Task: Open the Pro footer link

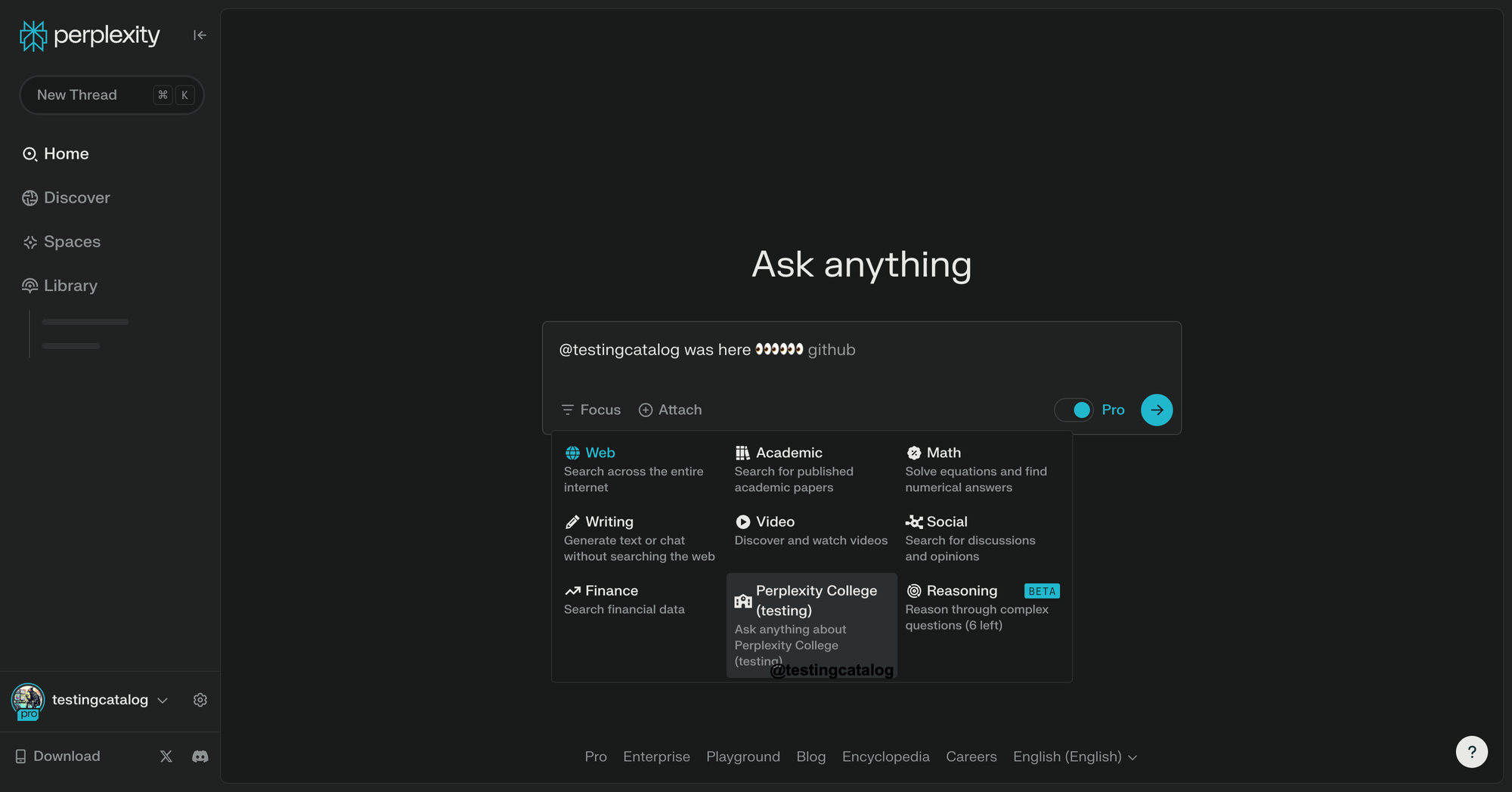Action: click(x=596, y=756)
